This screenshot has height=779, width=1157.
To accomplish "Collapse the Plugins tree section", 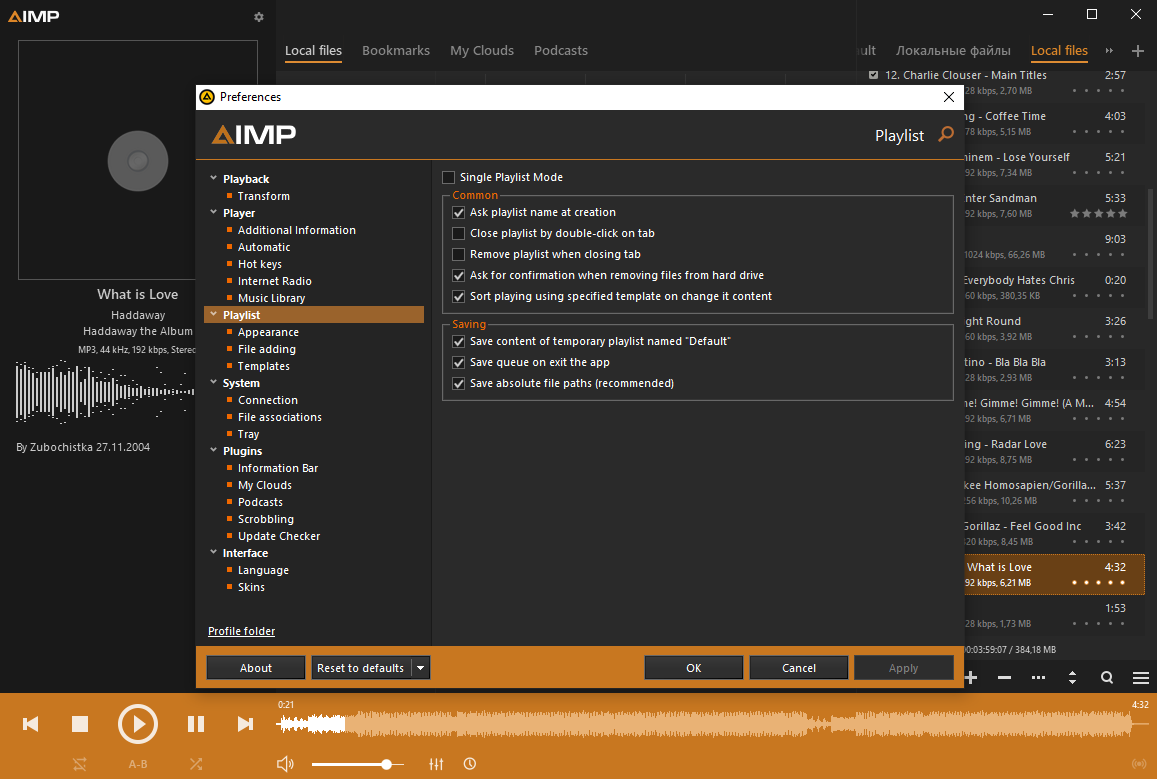I will tap(213, 450).
